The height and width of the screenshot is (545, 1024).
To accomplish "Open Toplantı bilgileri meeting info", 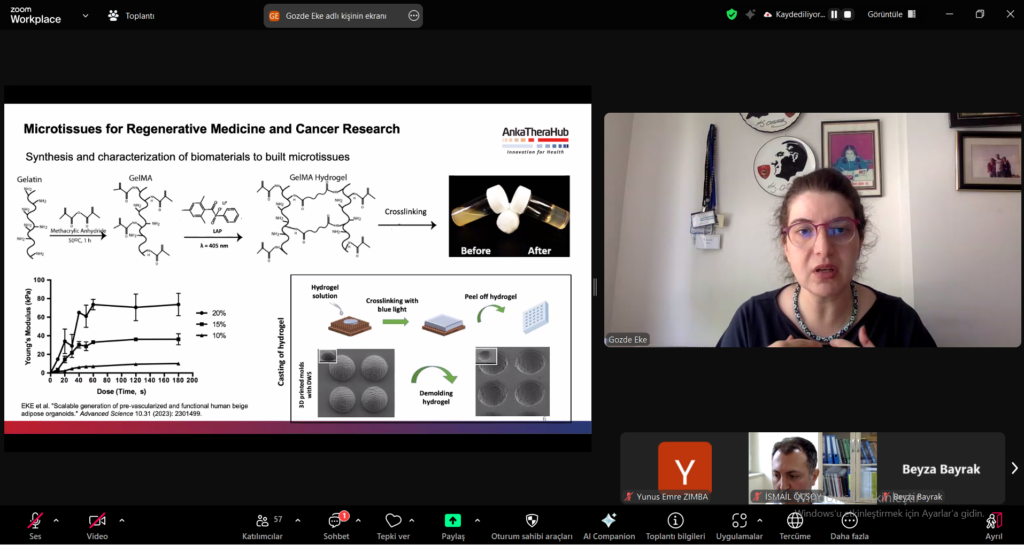I will point(675,525).
